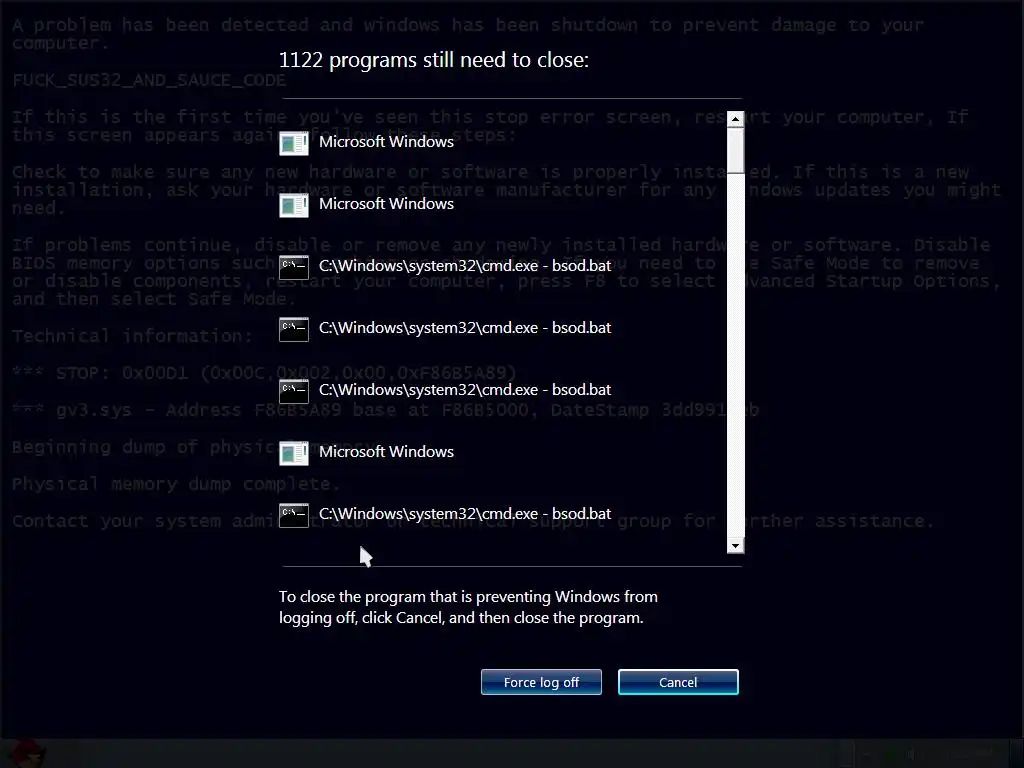Click the first cmd.exe bsod.bat console icon
1024x768 pixels.
[294, 267]
